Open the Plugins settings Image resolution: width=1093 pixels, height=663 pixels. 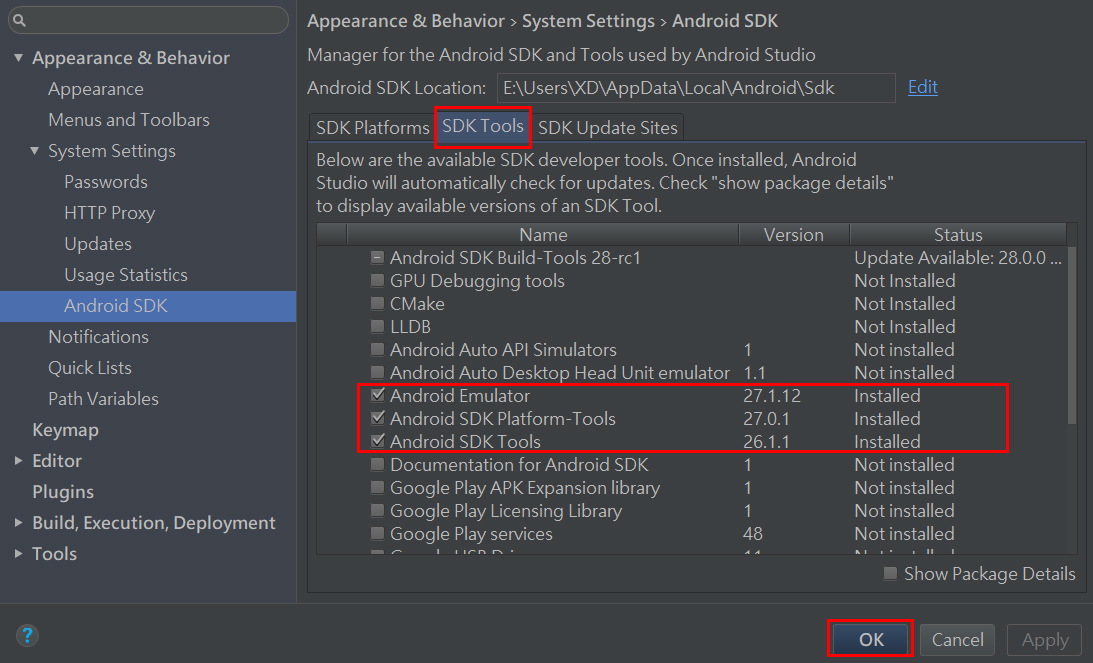[x=63, y=491]
